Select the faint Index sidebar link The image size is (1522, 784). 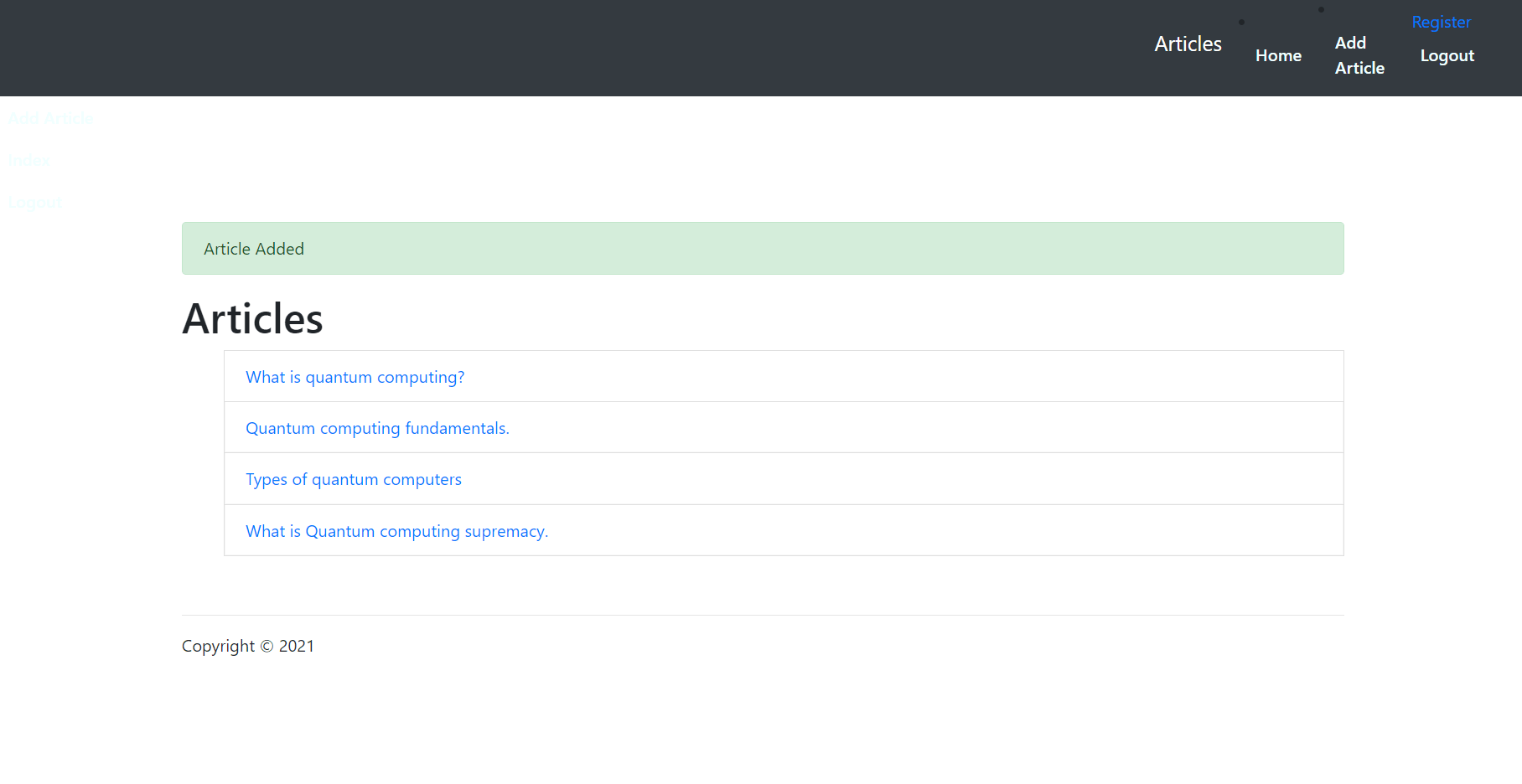coord(29,160)
